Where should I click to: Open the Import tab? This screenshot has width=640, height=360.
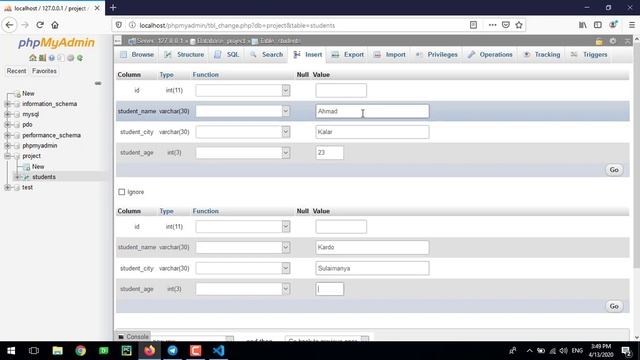(389, 54)
